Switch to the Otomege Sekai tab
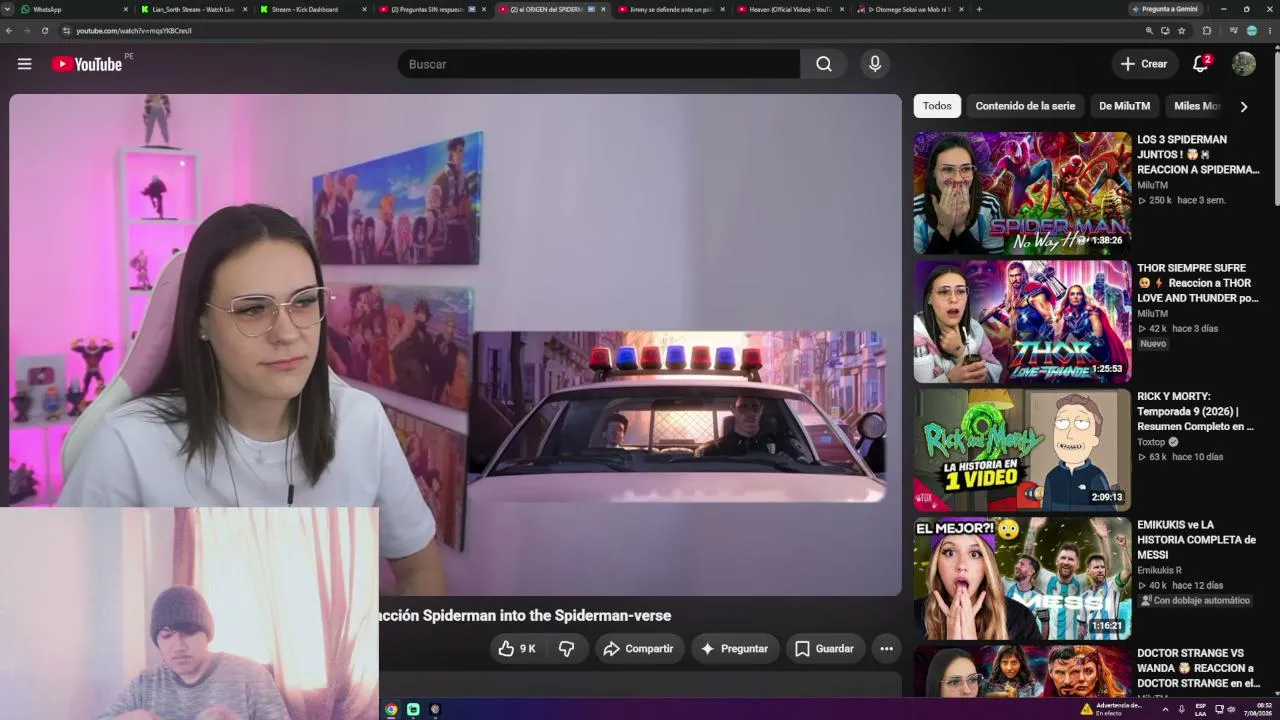Viewport: 1280px width, 720px height. [908, 9]
